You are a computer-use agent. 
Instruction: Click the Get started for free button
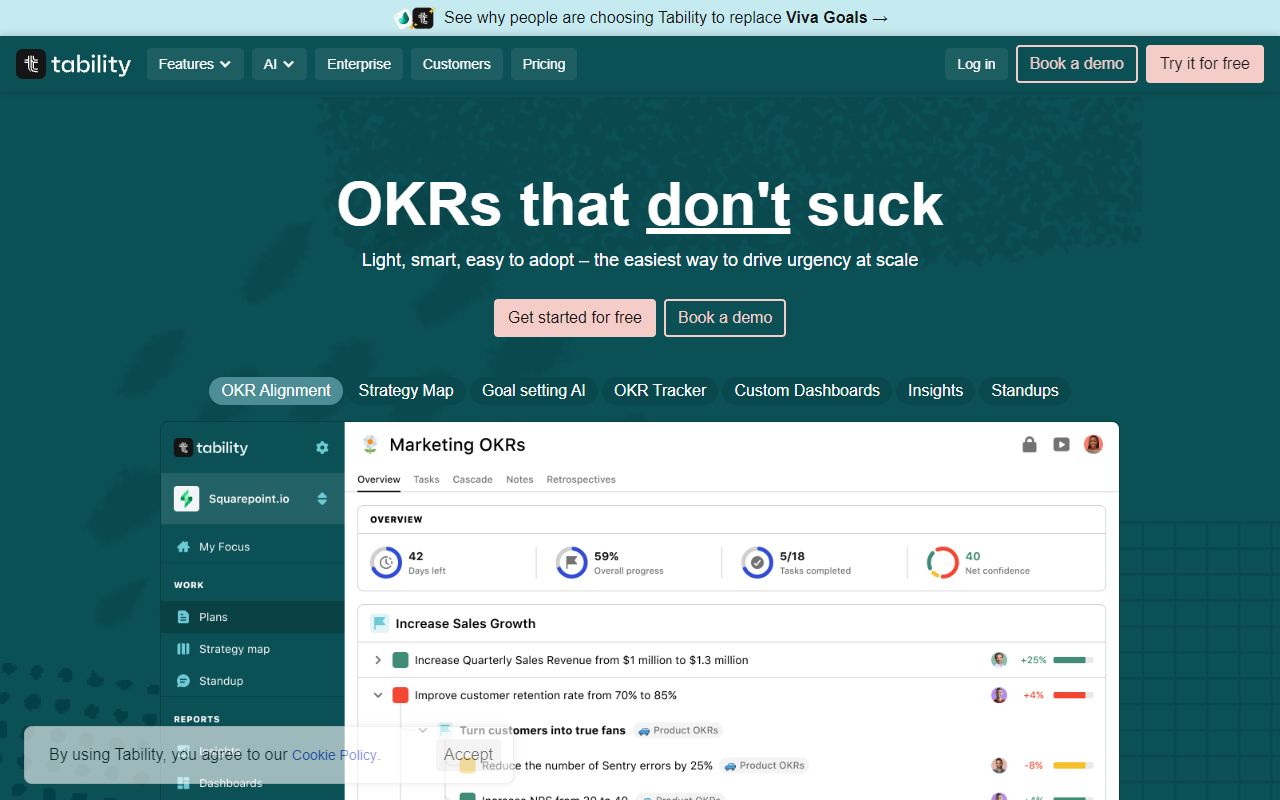[x=574, y=317]
